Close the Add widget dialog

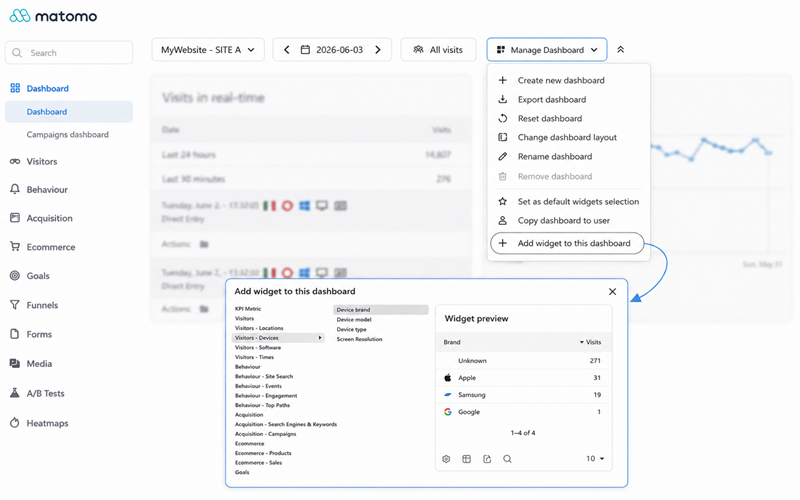click(x=612, y=291)
